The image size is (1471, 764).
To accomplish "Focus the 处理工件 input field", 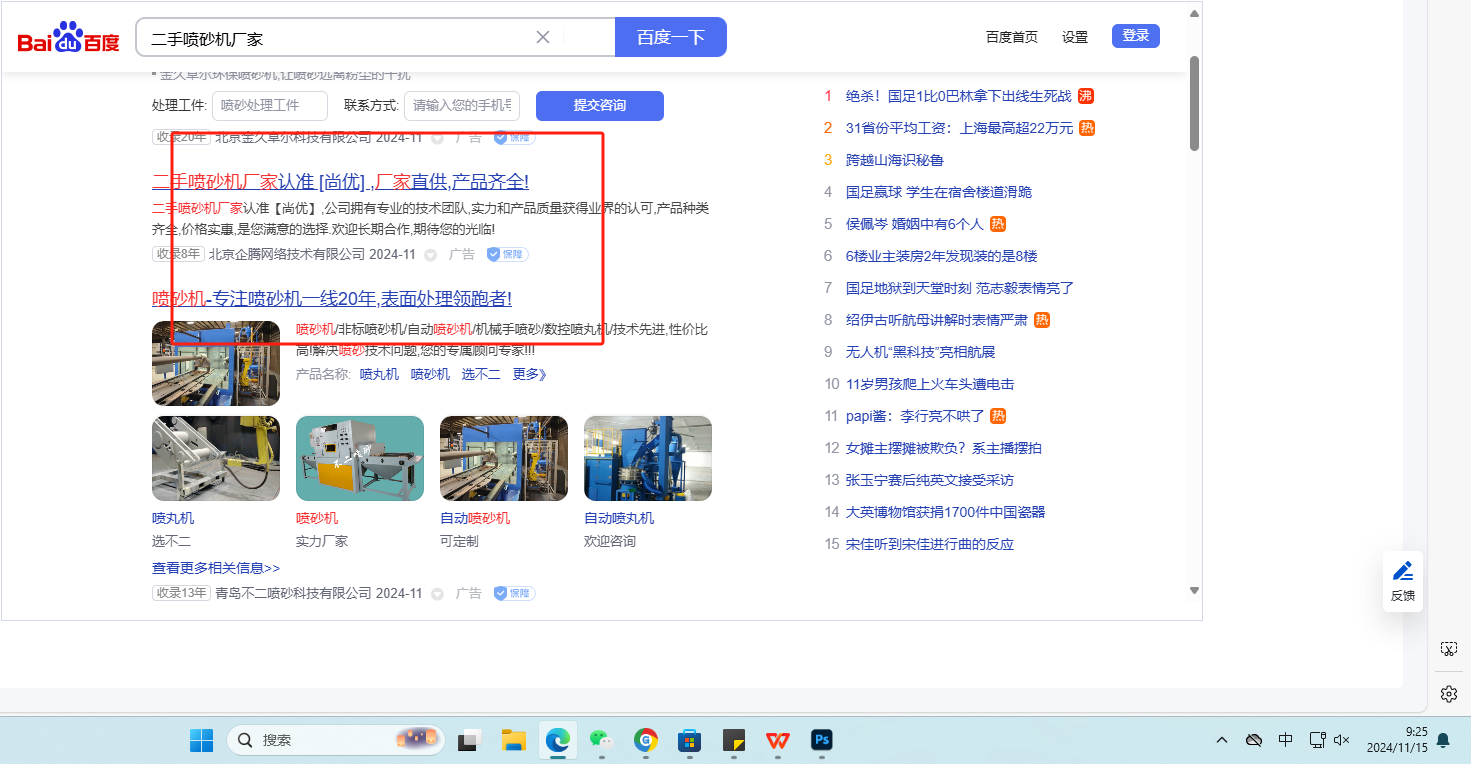I will (x=270, y=106).
